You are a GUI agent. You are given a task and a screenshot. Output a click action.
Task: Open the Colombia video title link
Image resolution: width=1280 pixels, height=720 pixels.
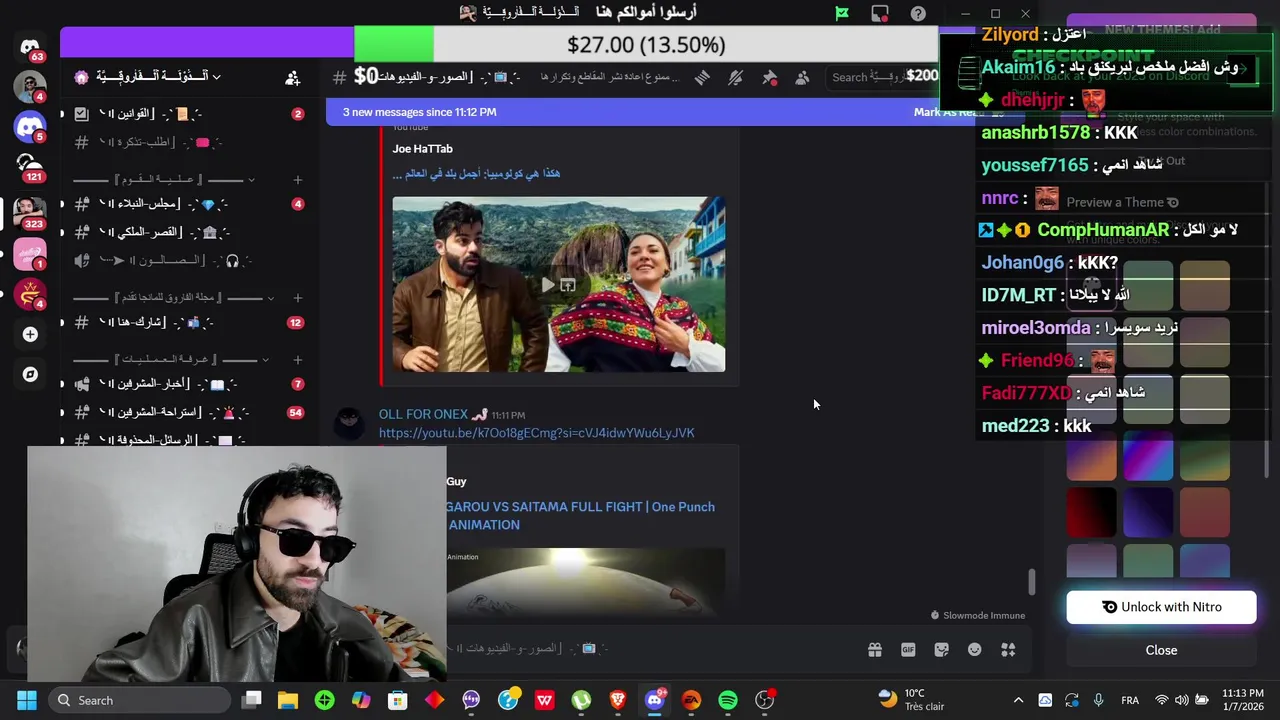(476, 173)
